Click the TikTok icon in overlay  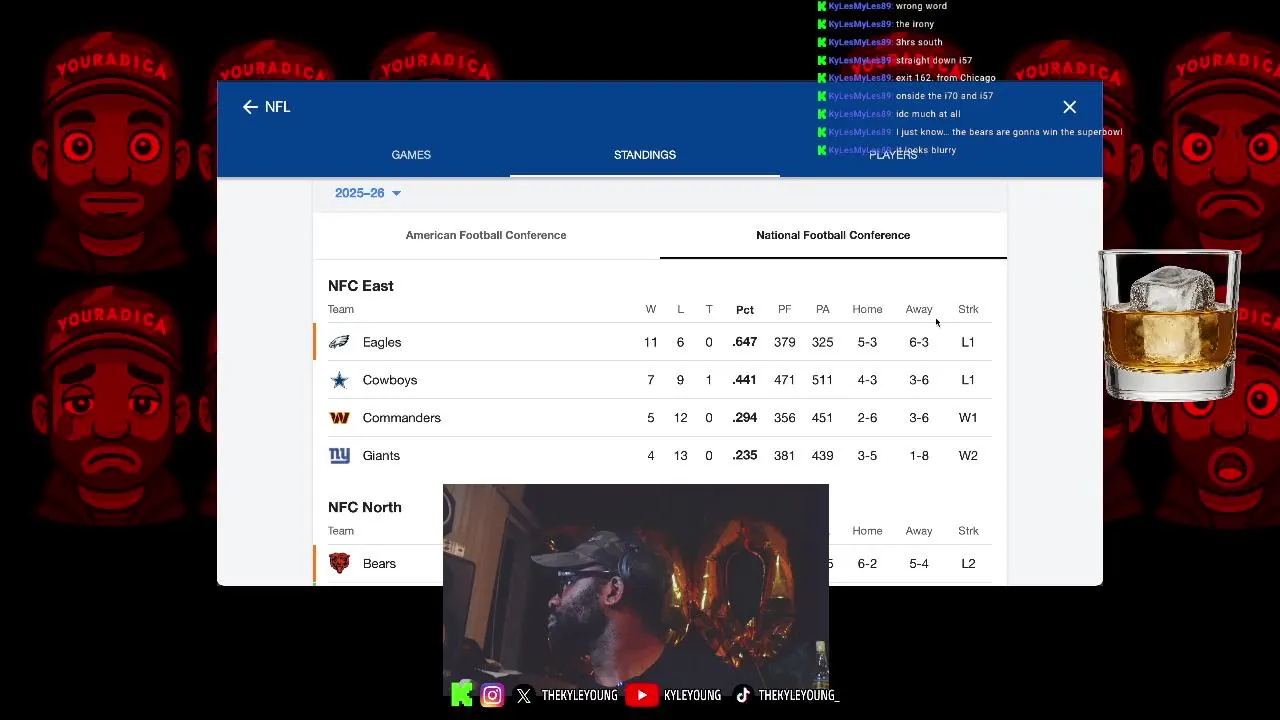(x=742, y=695)
